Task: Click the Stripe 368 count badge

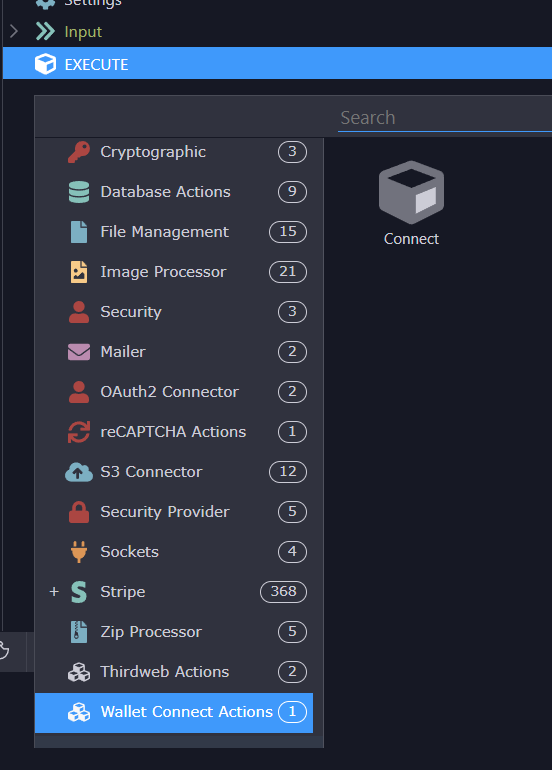Action: pyautogui.click(x=283, y=591)
